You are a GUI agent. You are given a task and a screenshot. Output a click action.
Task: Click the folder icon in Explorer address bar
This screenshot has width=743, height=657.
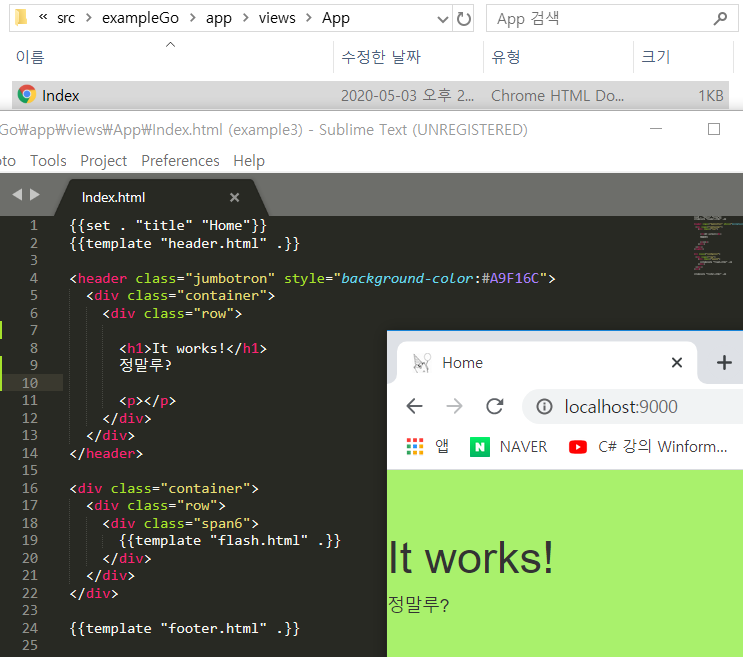(x=21, y=18)
